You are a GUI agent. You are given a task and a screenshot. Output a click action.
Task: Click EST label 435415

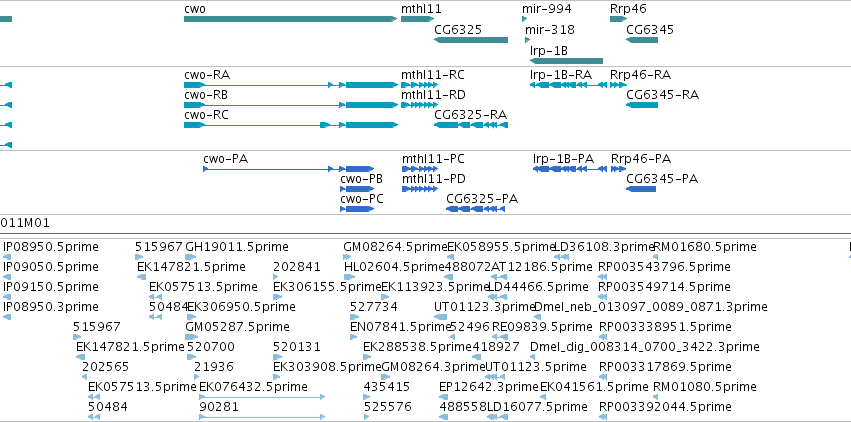click(387, 387)
